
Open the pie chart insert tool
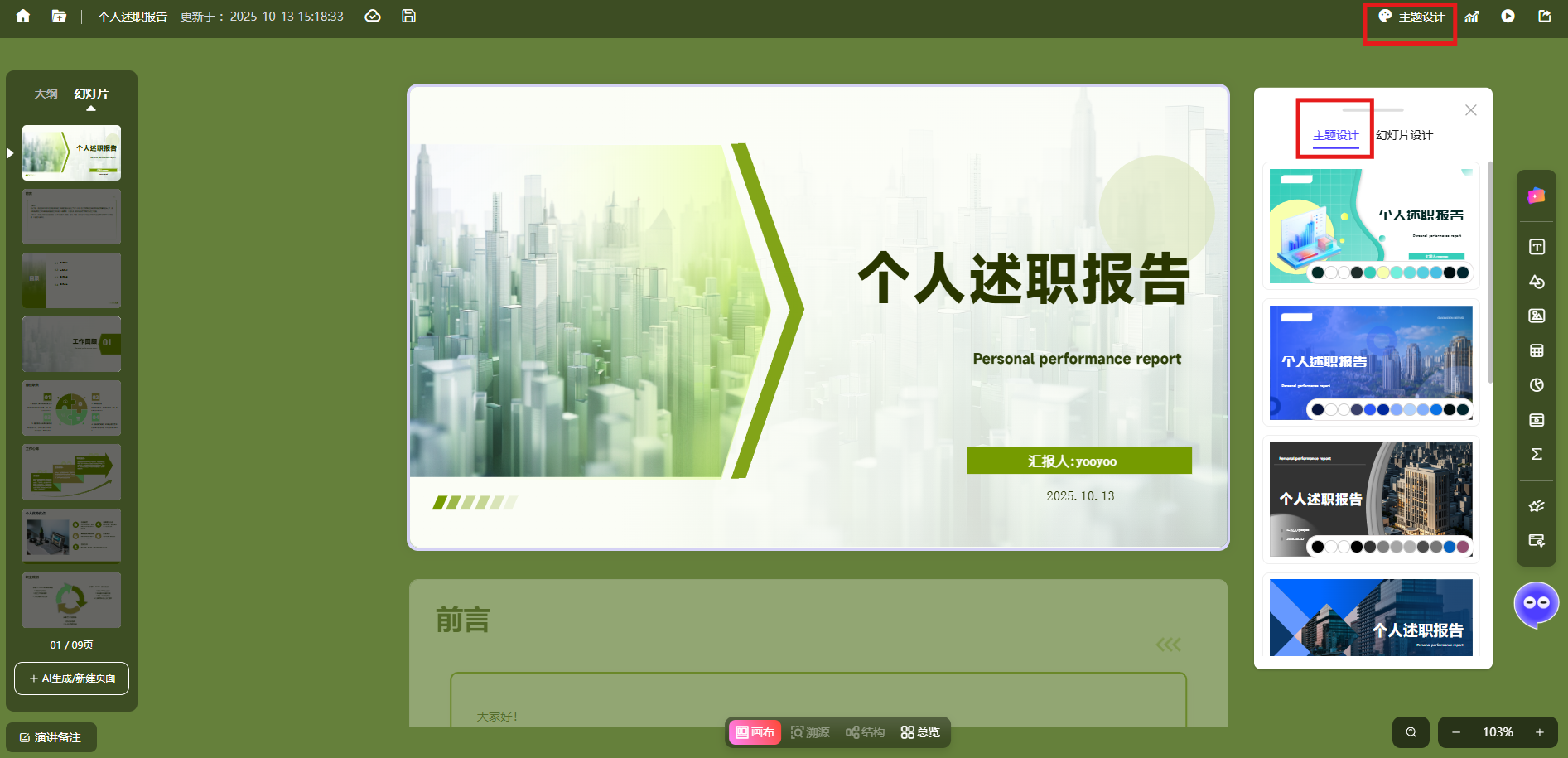1537,385
